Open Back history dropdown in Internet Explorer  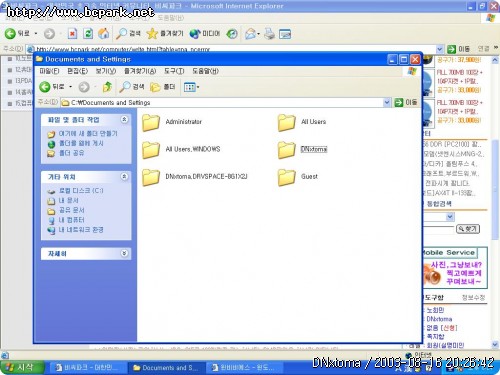[36, 34]
